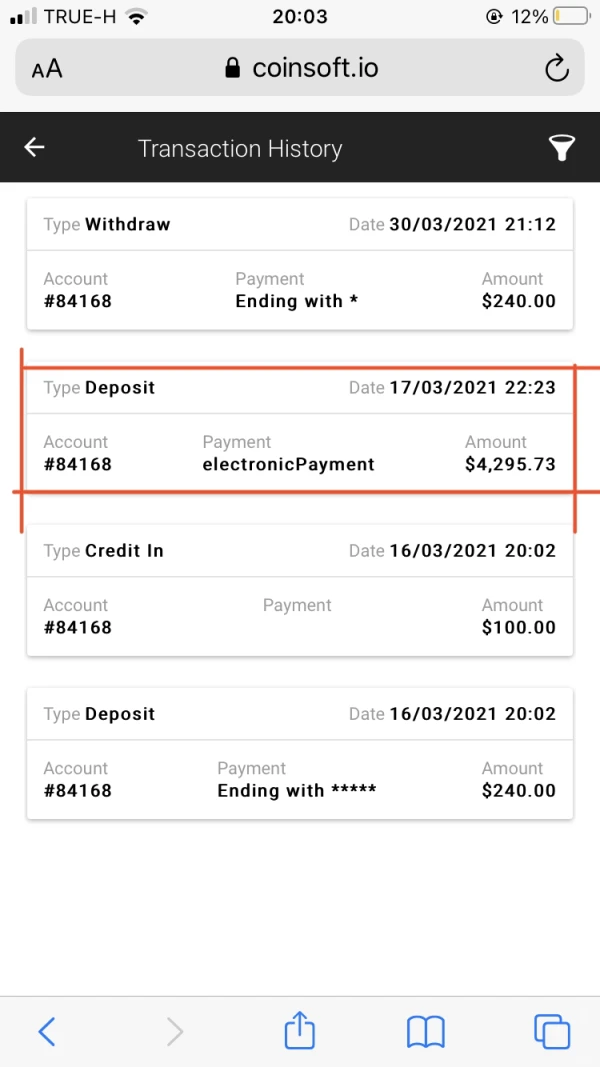The height and width of the screenshot is (1067, 600).
Task: Tap the battery indicator in status bar
Action: [x=571, y=17]
